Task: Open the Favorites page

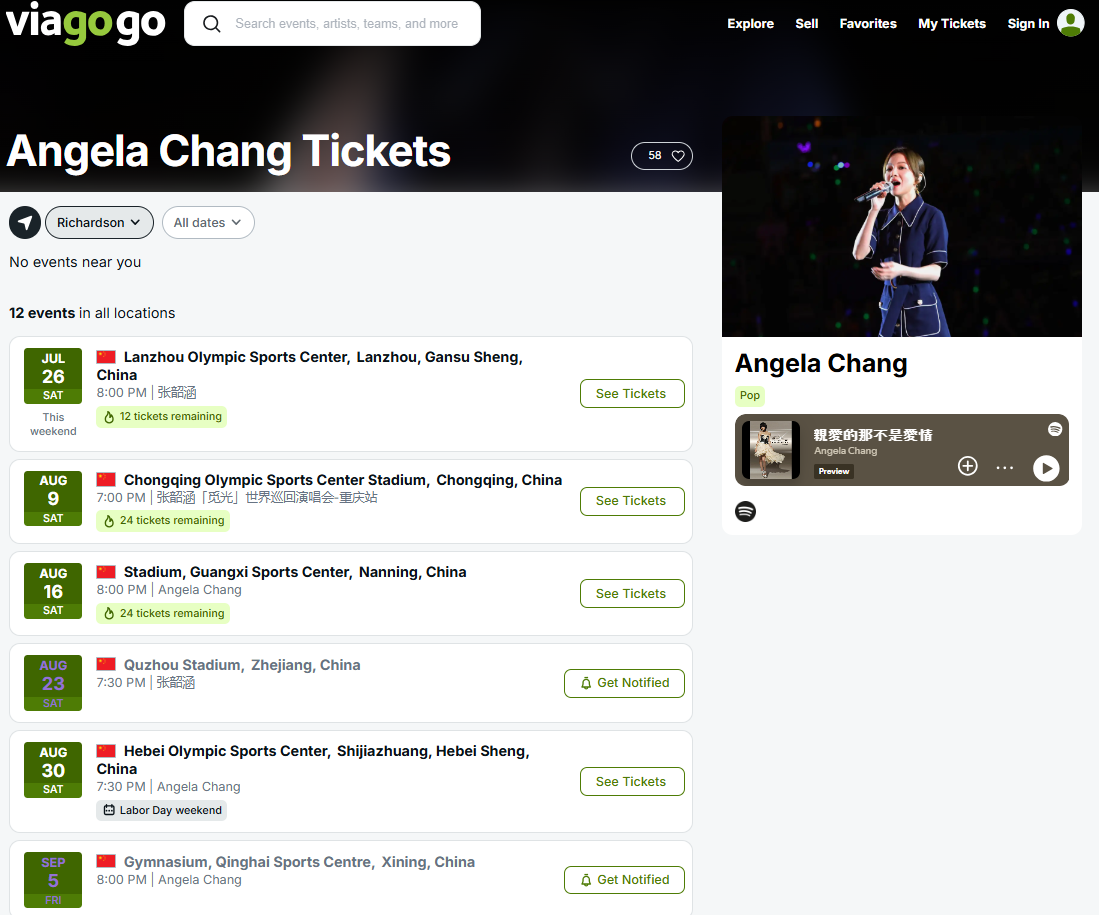Action: (x=868, y=24)
